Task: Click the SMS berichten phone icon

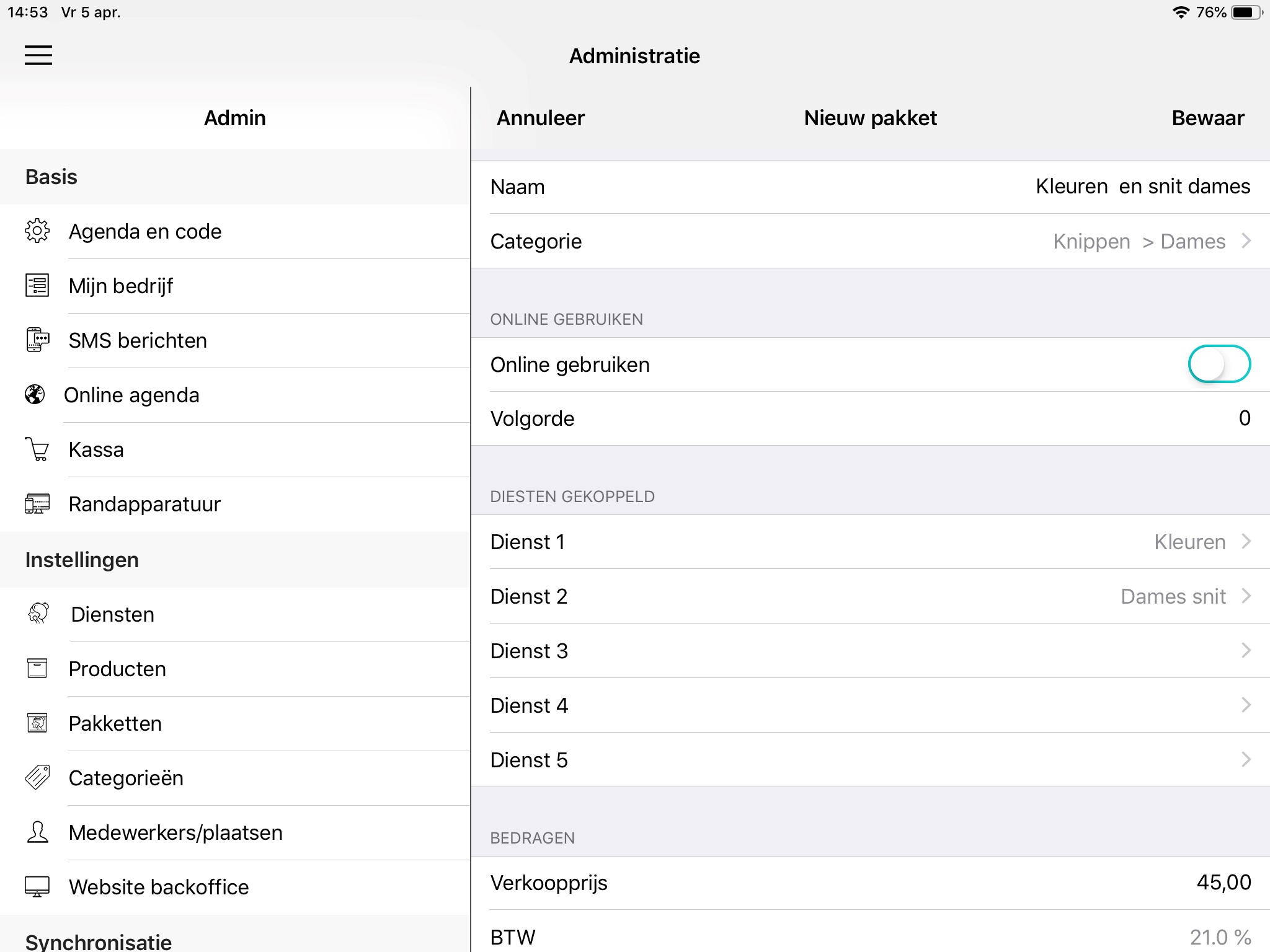Action: click(37, 340)
